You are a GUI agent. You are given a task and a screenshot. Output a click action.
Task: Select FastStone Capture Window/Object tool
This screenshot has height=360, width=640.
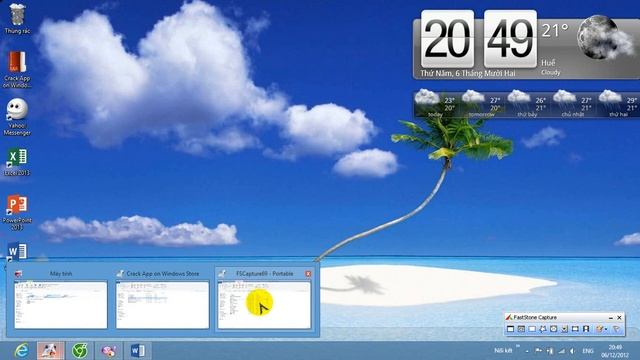(x=521, y=329)
